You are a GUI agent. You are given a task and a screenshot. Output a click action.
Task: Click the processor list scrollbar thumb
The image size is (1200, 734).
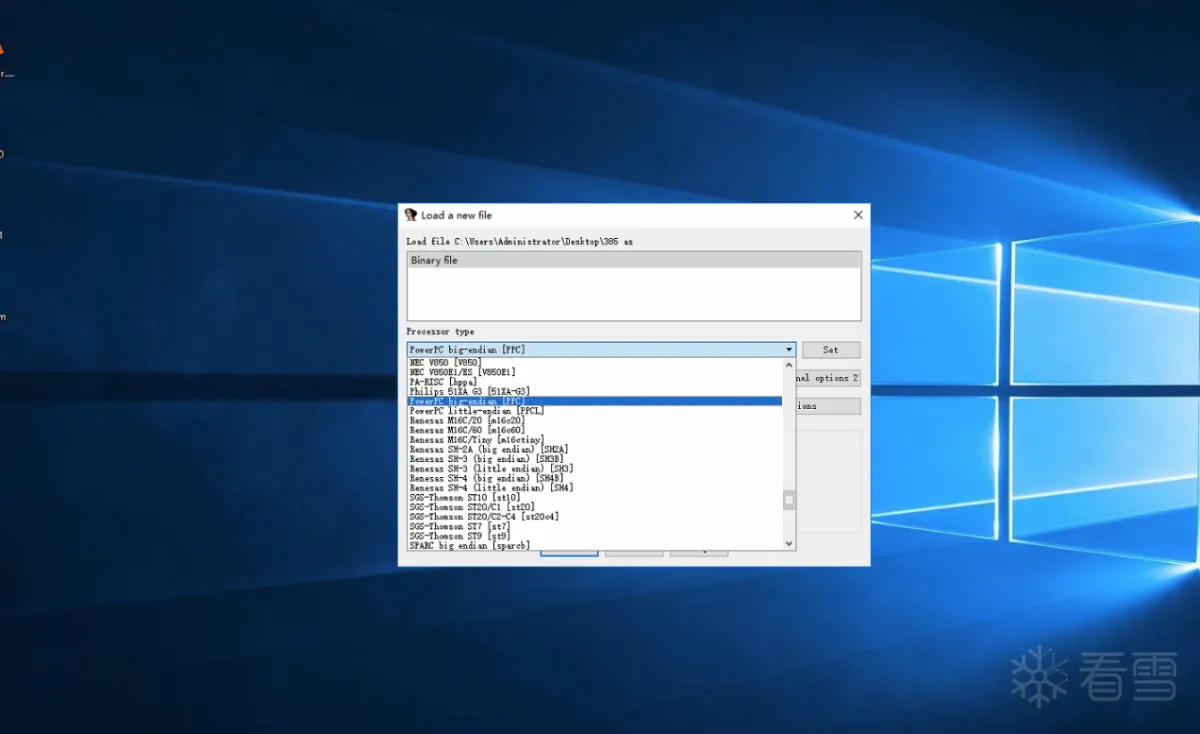pos(789,500)
